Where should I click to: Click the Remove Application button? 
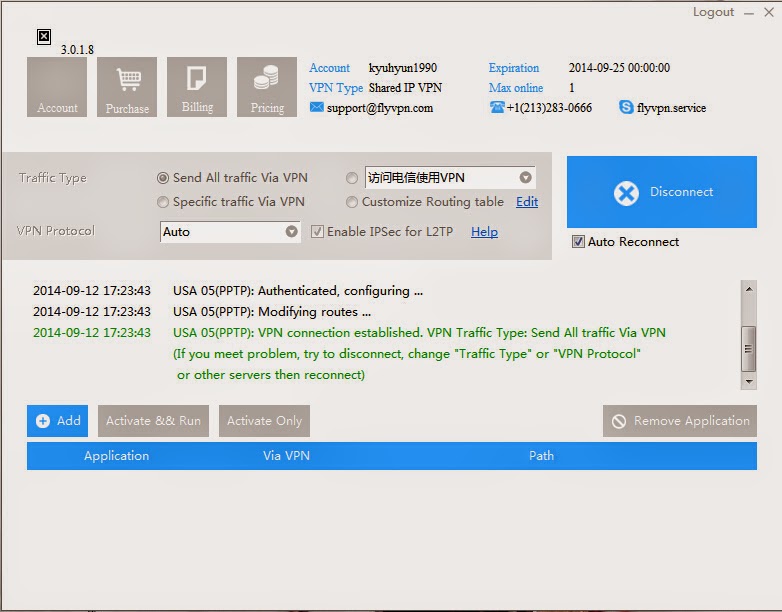(x=680, y=421)
